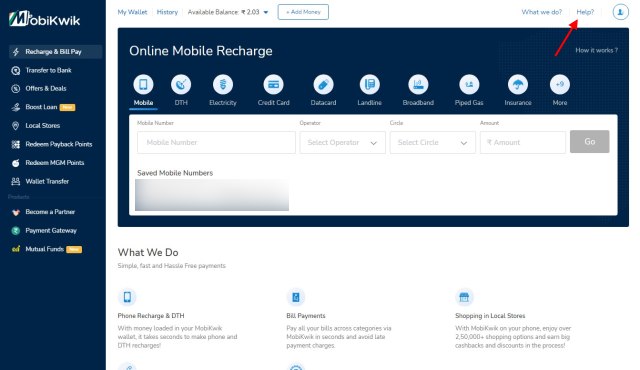The width and height of the screenshot is (640, 370).
Task: Open the My Wallet link
Action: tap(132, 12)
